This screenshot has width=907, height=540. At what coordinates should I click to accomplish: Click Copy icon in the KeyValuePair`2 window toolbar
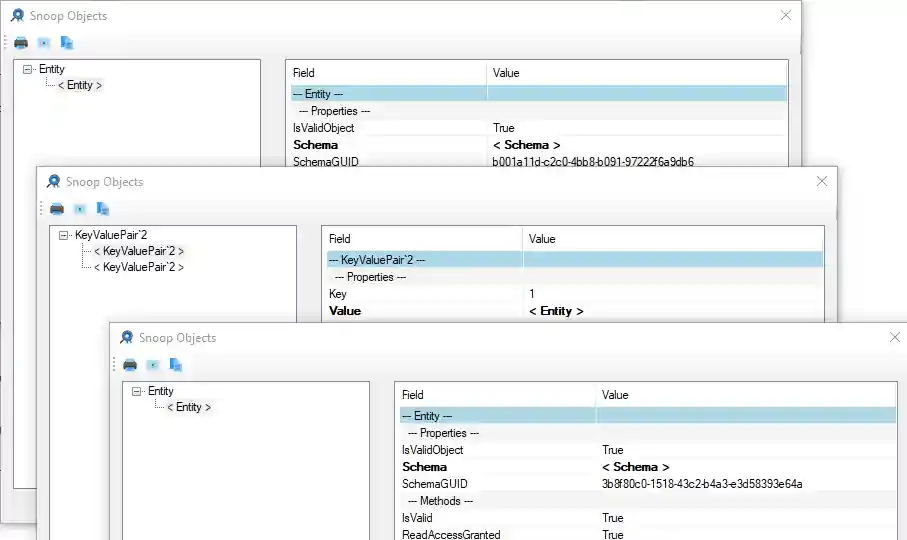pyautogui.click(x=103, y=209)
